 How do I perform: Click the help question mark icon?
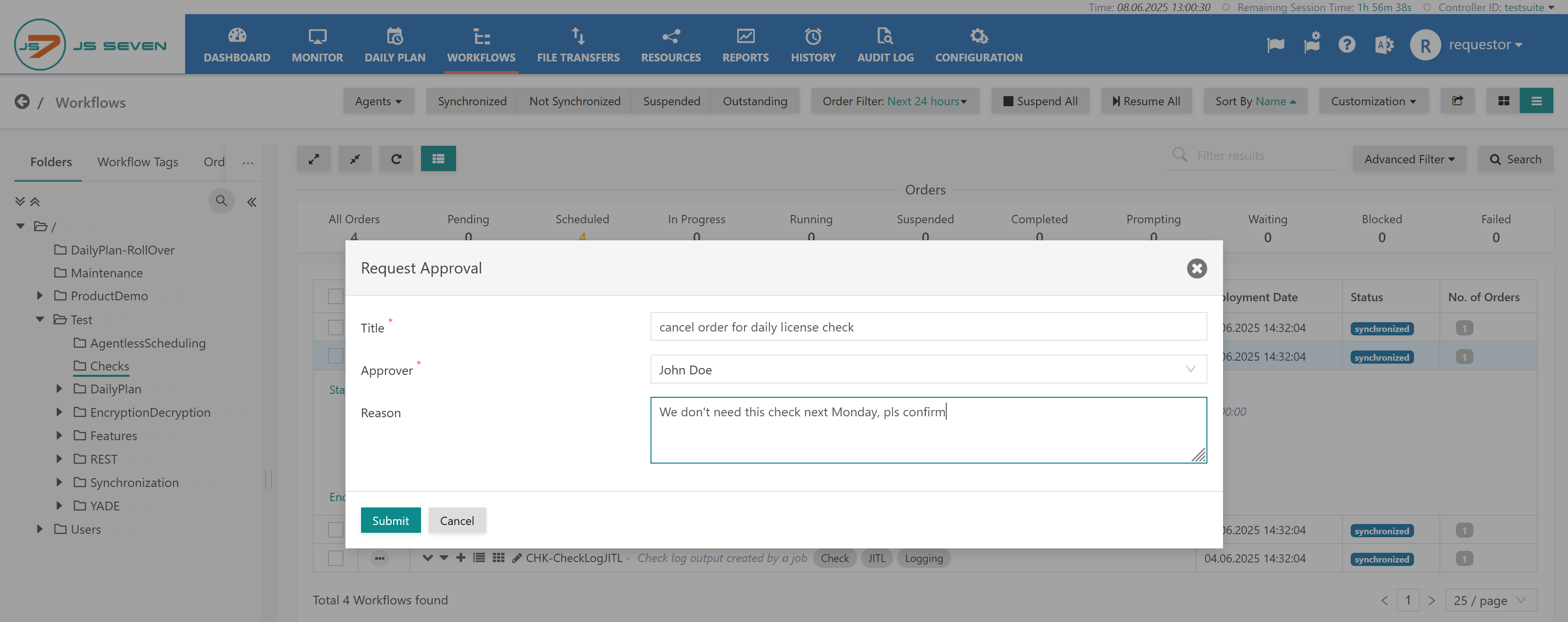(x=1346, y=44)
